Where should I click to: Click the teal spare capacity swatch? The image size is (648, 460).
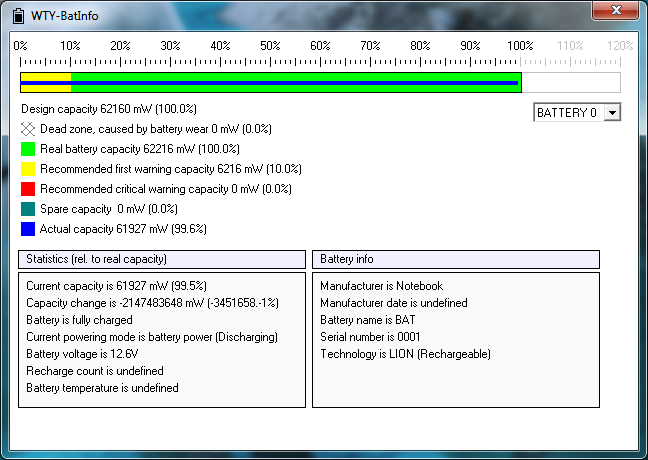tap(28, 209)
